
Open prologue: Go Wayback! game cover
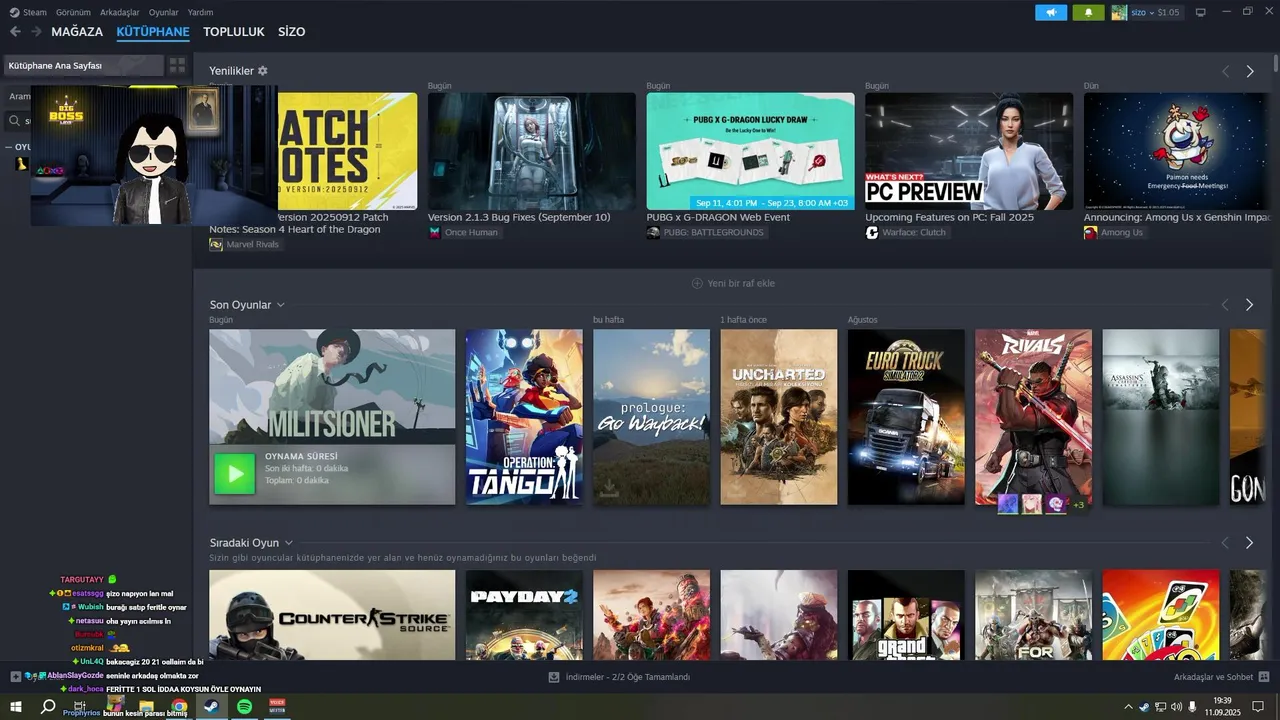pyautogui.click(x=651, y=417)
